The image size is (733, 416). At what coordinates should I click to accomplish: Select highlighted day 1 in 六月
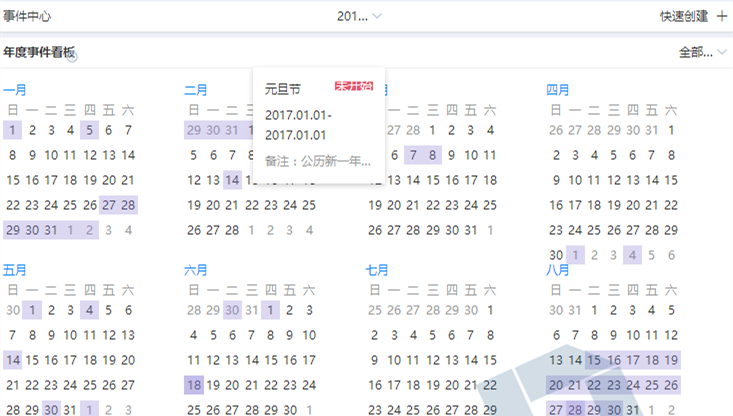(x=270, y=310)
